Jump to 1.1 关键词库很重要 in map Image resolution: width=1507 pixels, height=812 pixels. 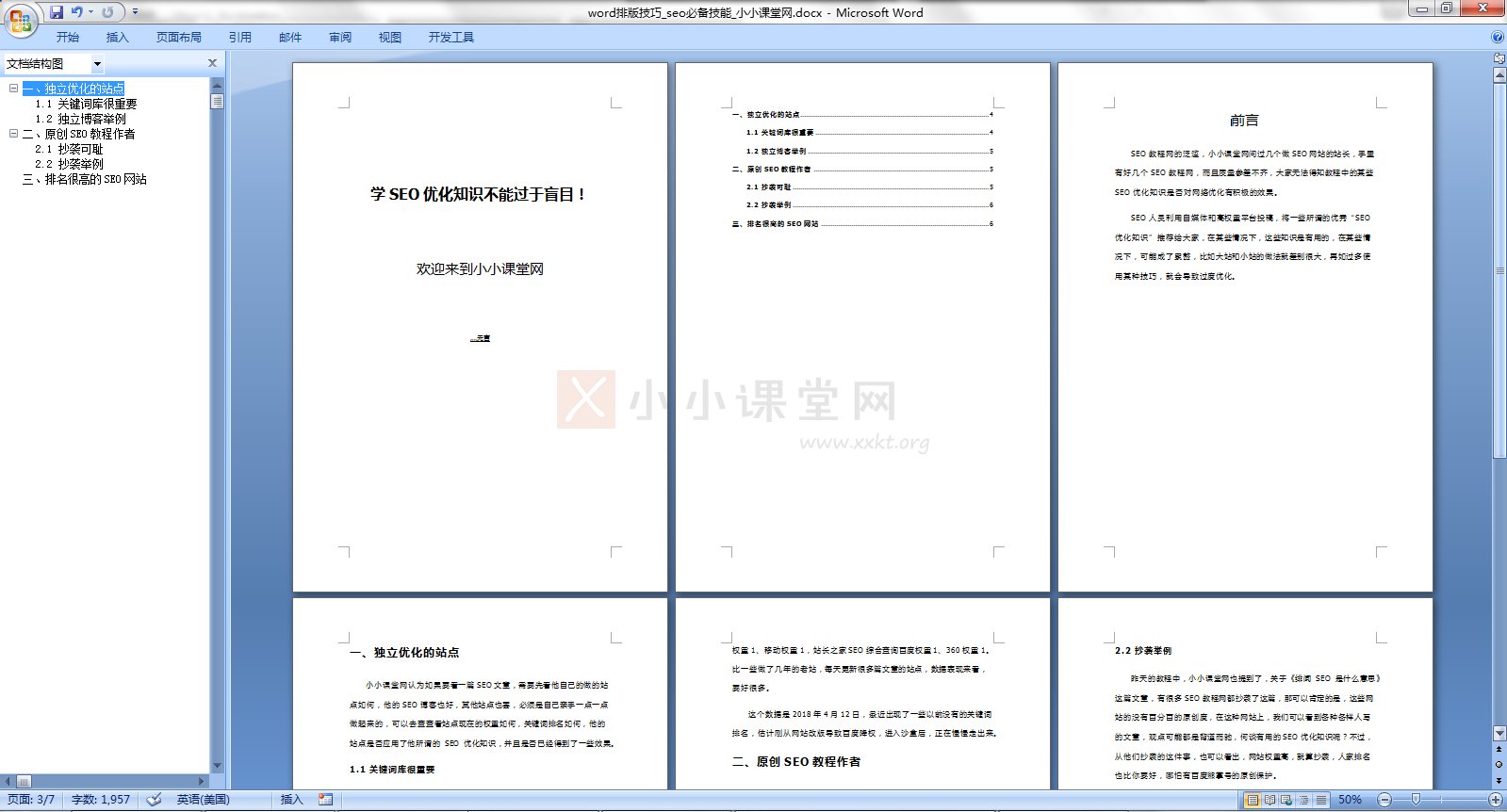point(86,104)
